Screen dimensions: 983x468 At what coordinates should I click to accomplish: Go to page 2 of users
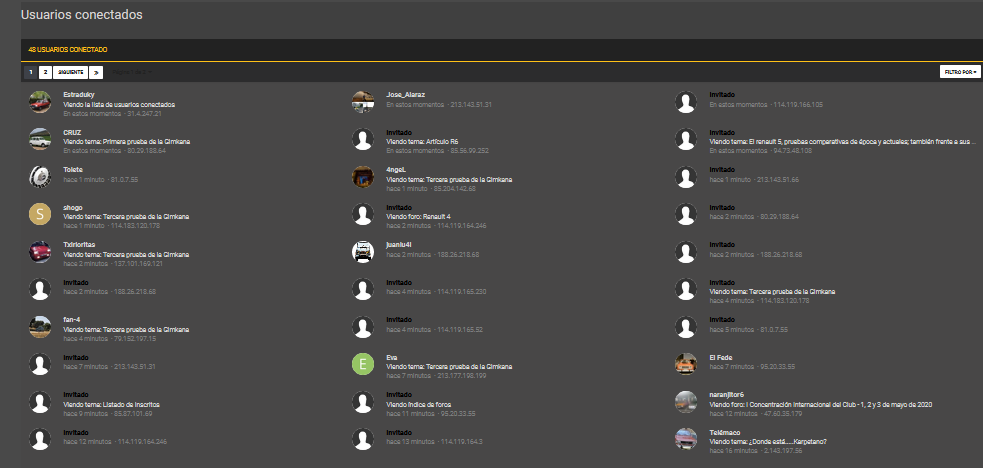(x=45, y=72)
